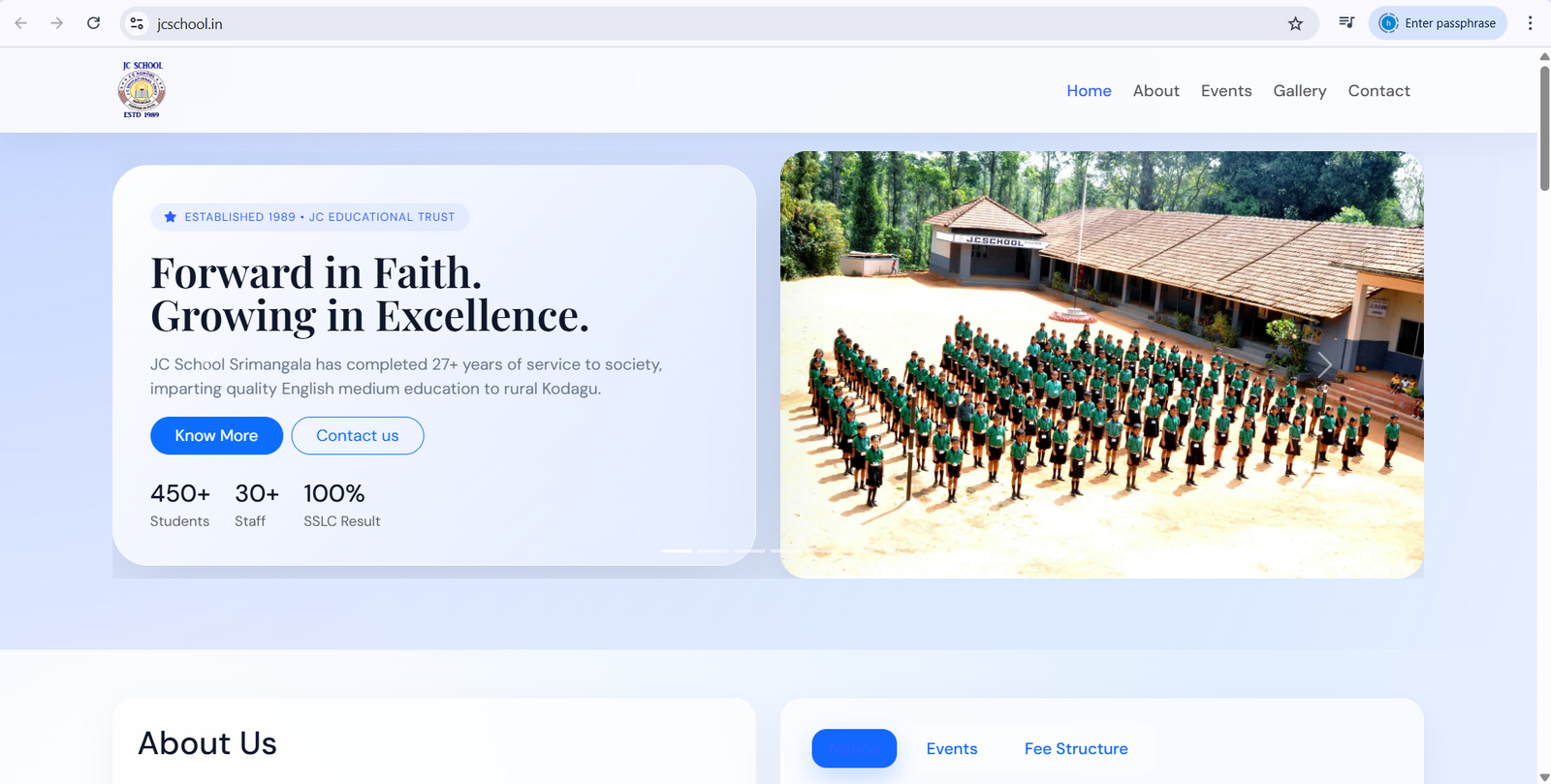Image resolution: width=1551 pixels, height=784 pixels.
Task: Open the Contact page from navbar
Action: 1378,91
